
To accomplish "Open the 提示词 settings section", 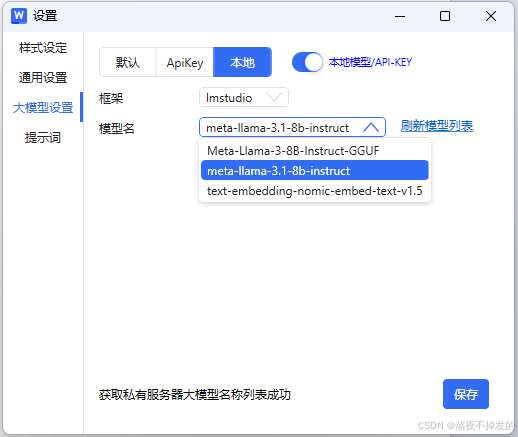I will (43, 137).
